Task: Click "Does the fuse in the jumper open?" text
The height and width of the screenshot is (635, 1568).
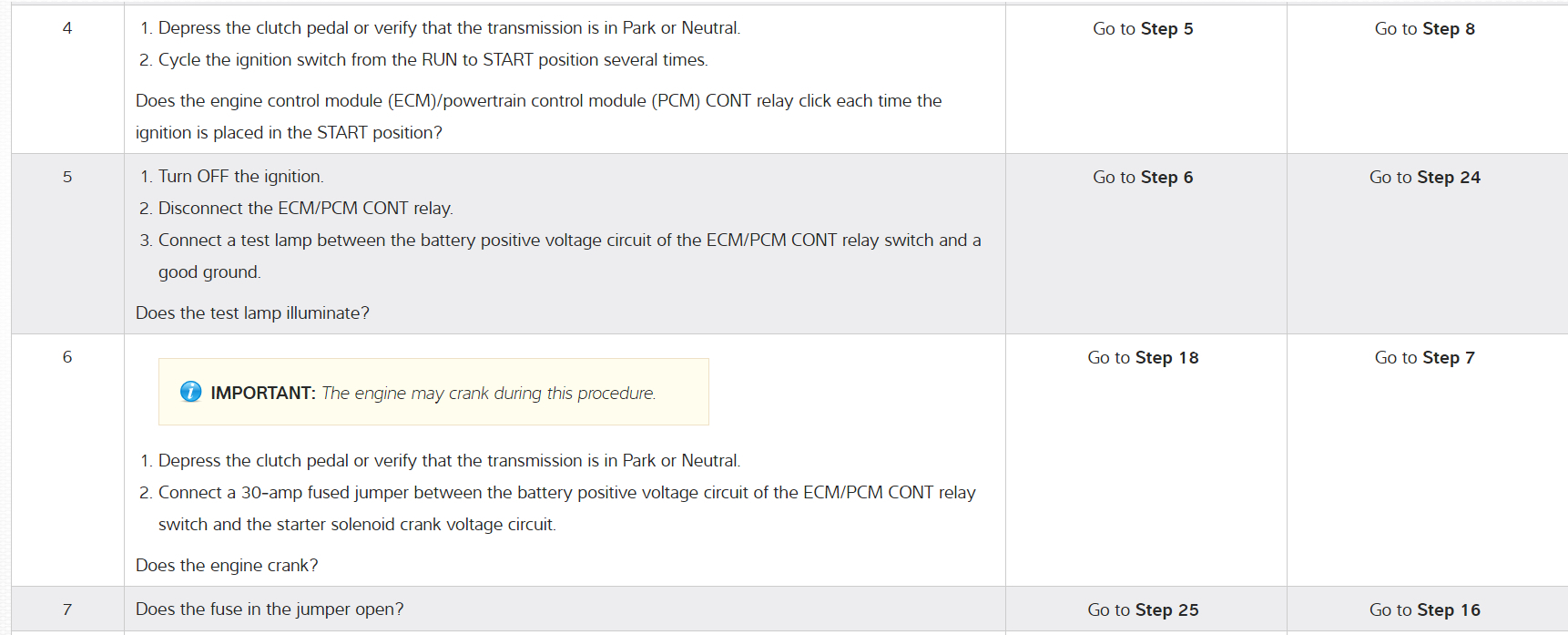Action: [x=270, y=609]
